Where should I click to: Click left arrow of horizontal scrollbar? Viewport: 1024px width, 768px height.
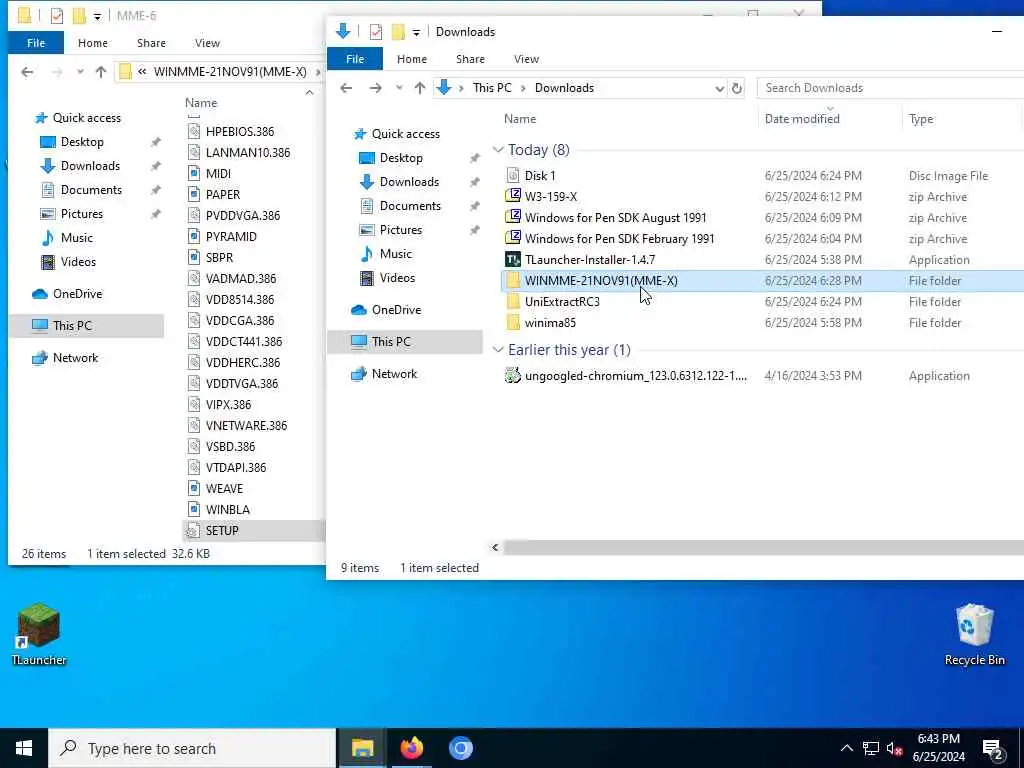[x=495, y=547]
